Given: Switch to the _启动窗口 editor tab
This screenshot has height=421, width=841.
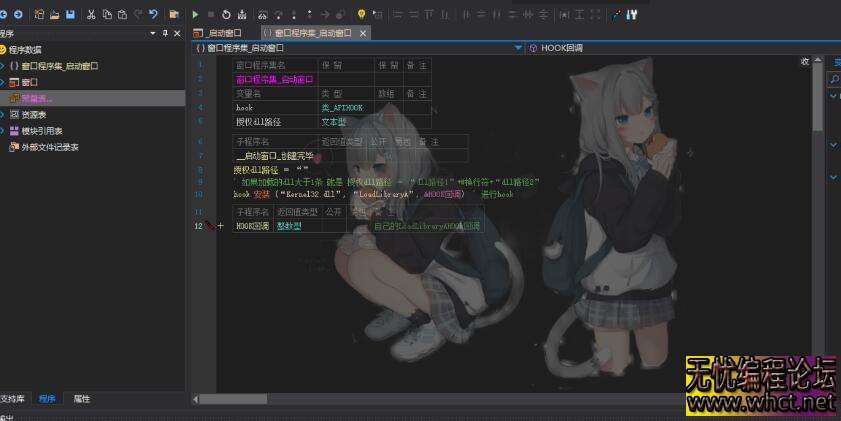Looking at the screenshot, I should tap(218, 33).
